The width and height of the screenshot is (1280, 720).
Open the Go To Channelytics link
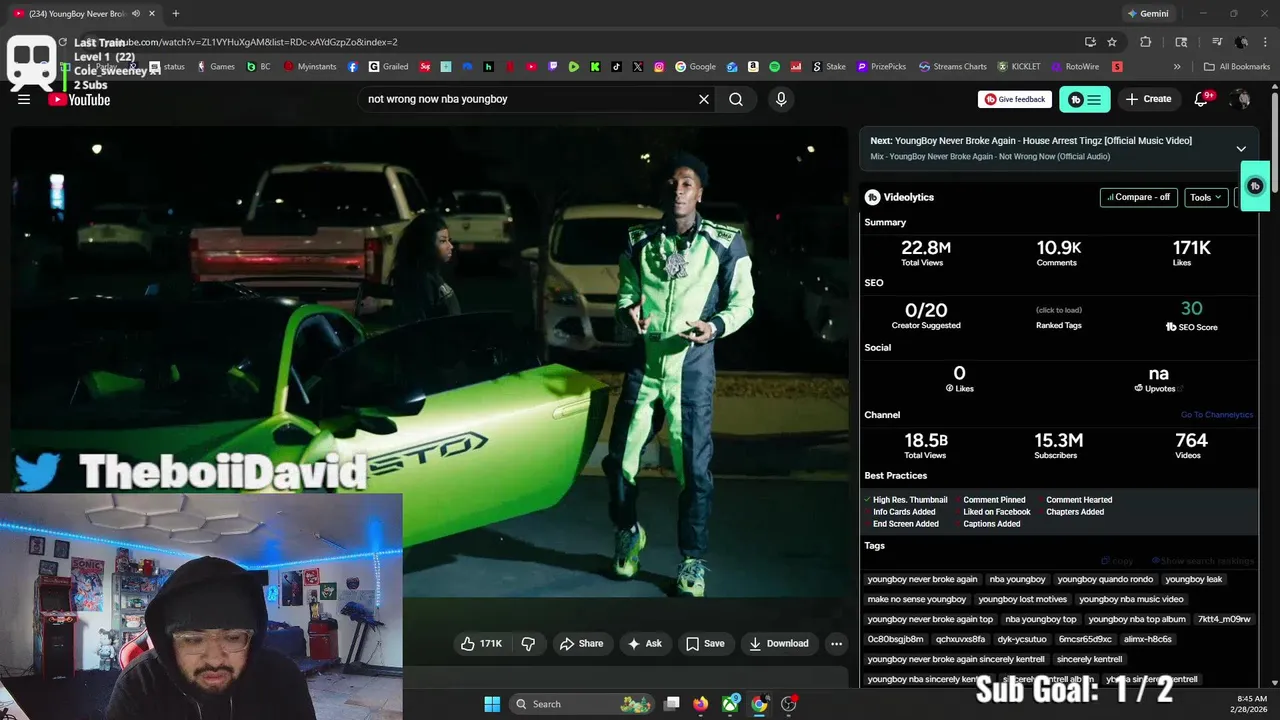click(1216, 415)
